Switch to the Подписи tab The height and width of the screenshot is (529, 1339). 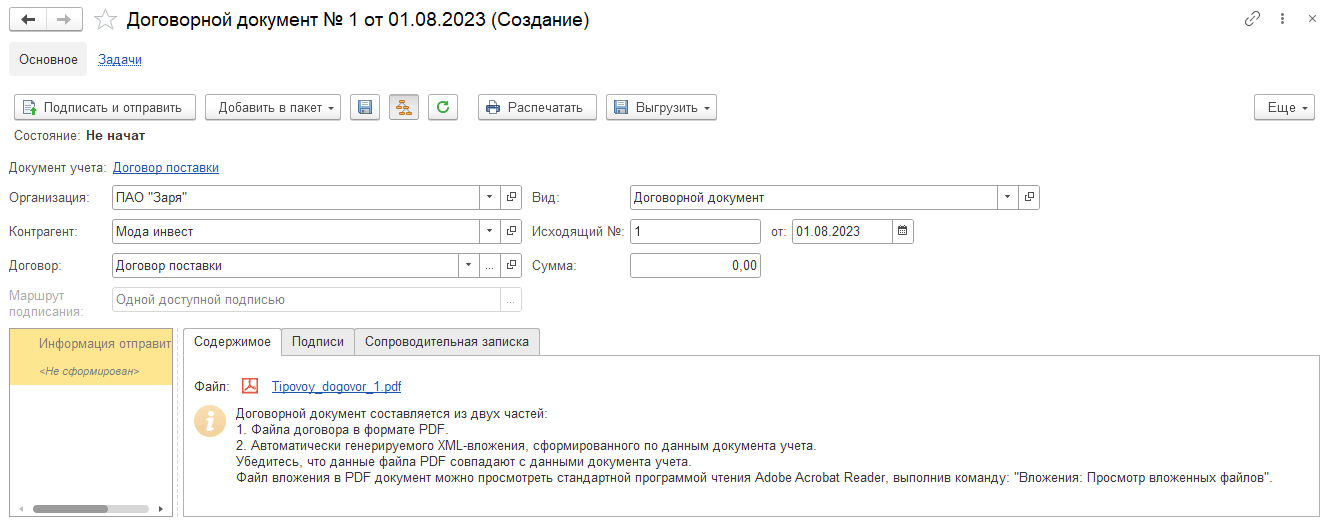[317, 342]
